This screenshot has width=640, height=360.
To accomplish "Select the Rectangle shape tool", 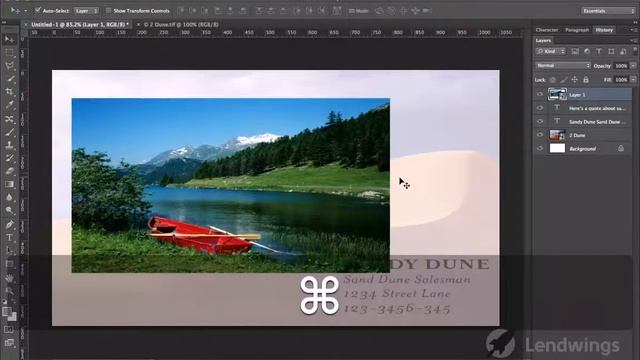I will point(9,264).
